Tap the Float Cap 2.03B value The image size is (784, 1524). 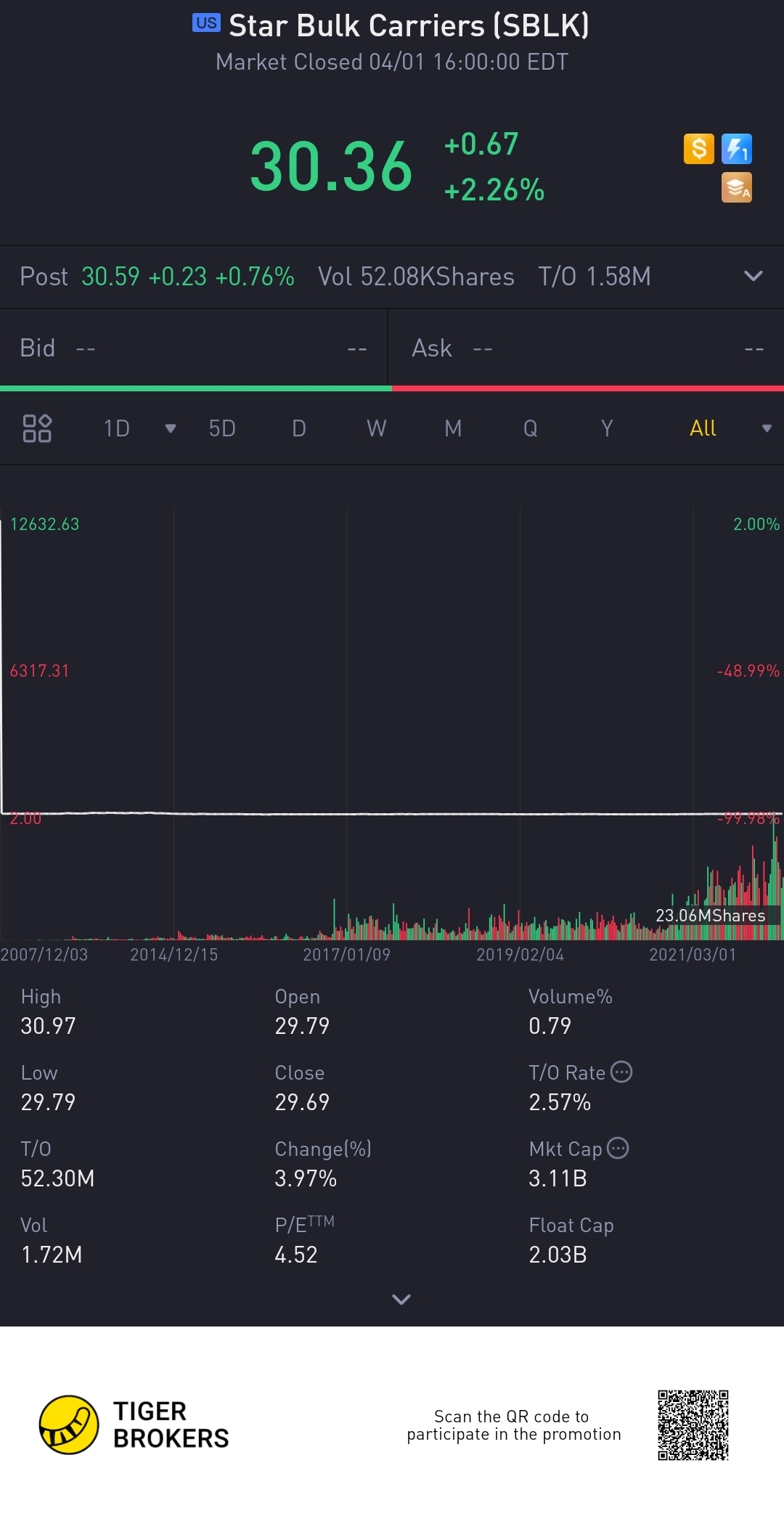(x=558, y=1255)
